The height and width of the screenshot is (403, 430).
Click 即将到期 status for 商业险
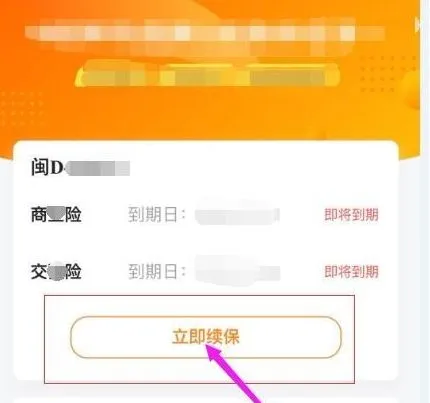351,215
